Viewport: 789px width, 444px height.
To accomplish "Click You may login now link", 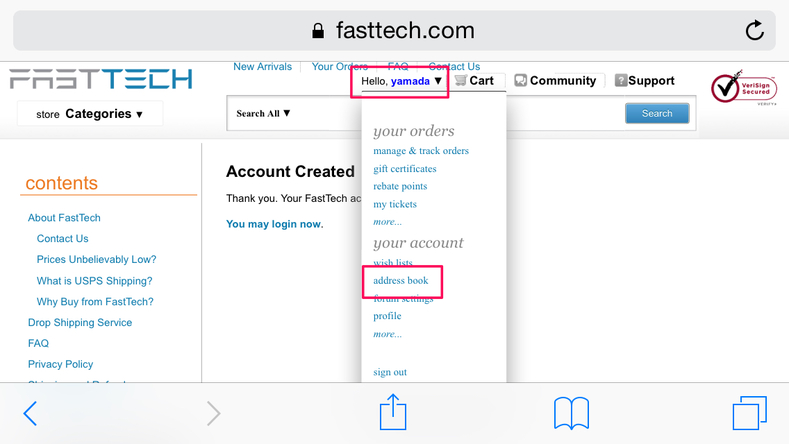I will [x=274, y=224].
